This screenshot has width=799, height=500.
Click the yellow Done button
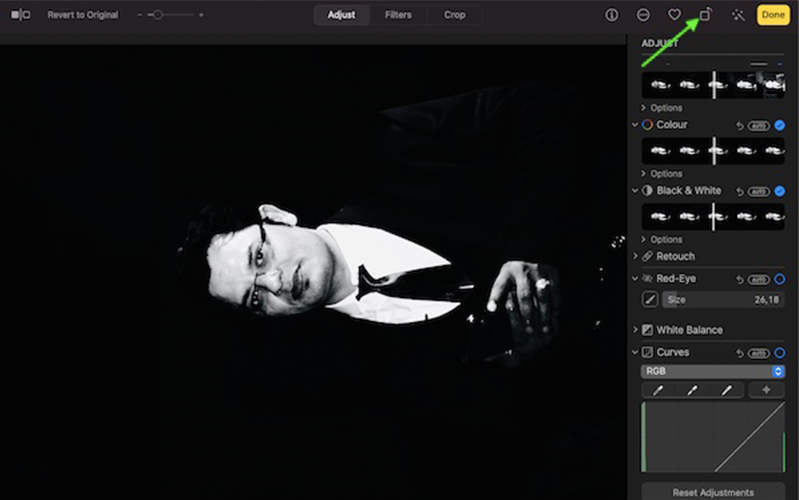point(772,15)
